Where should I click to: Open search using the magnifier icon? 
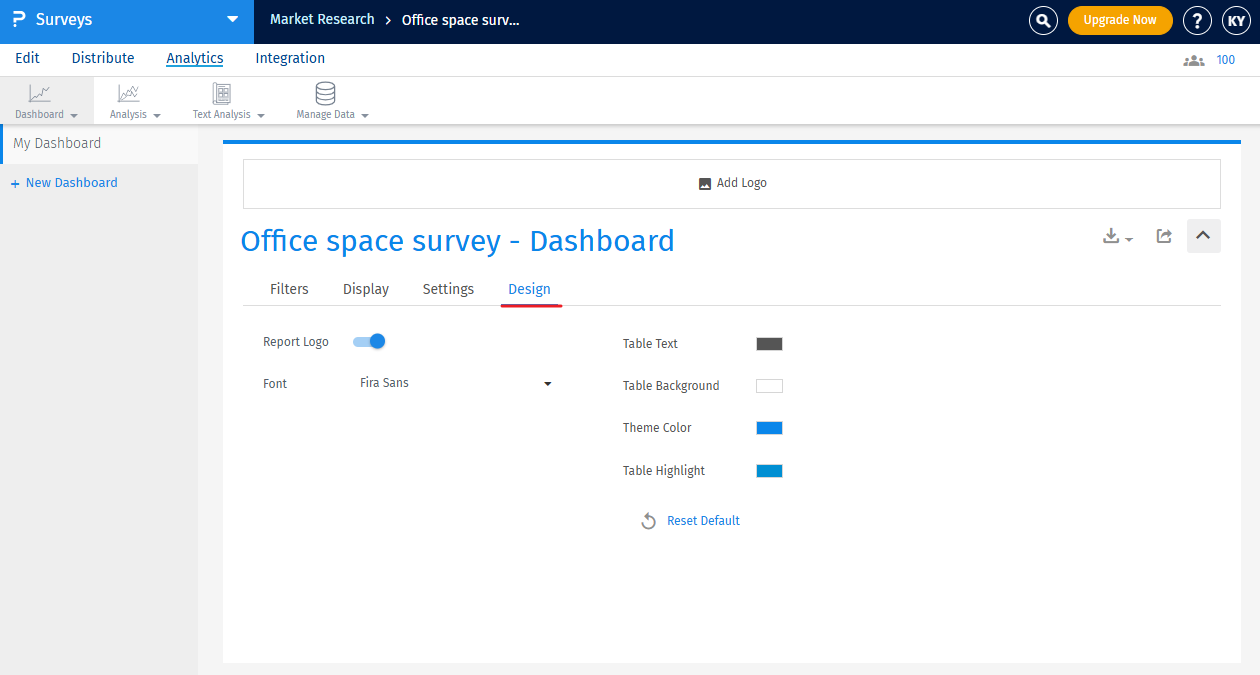coord(1043,20)
